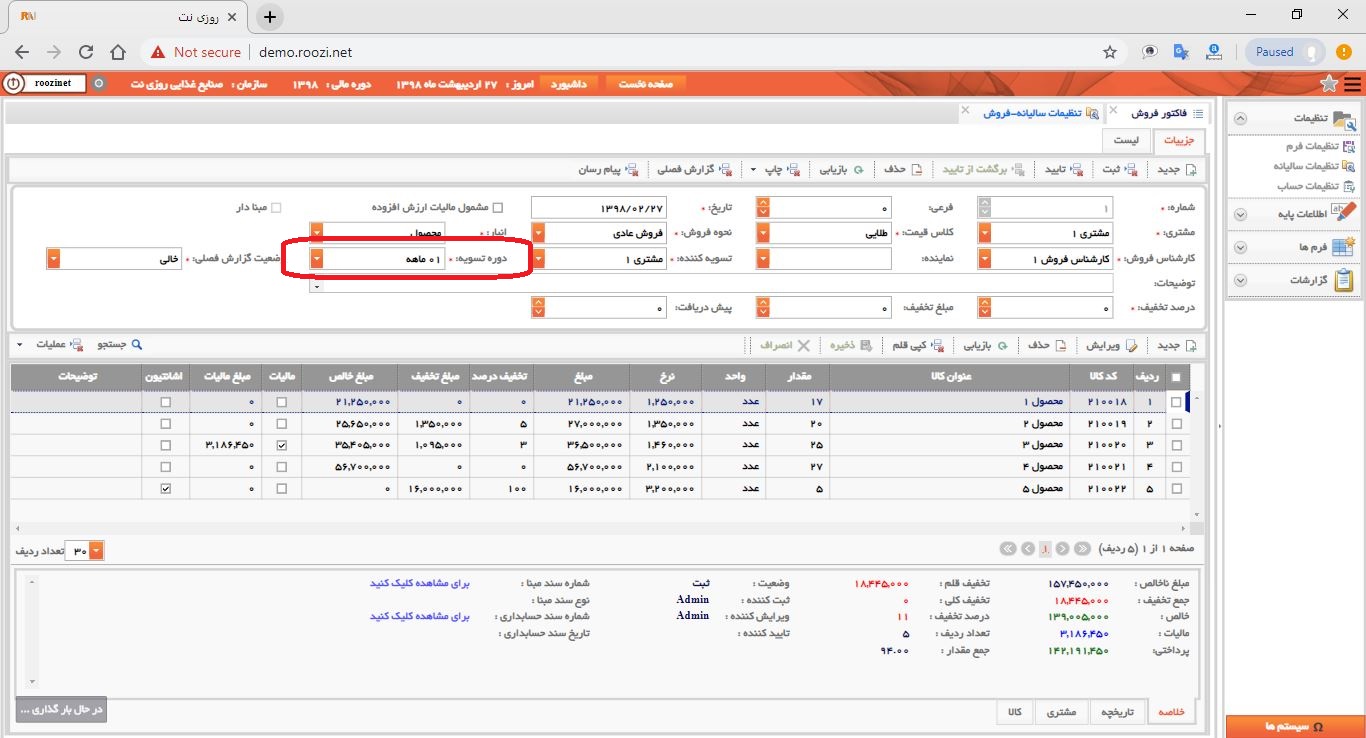Reload the page in Chrome

coord(86,52)
